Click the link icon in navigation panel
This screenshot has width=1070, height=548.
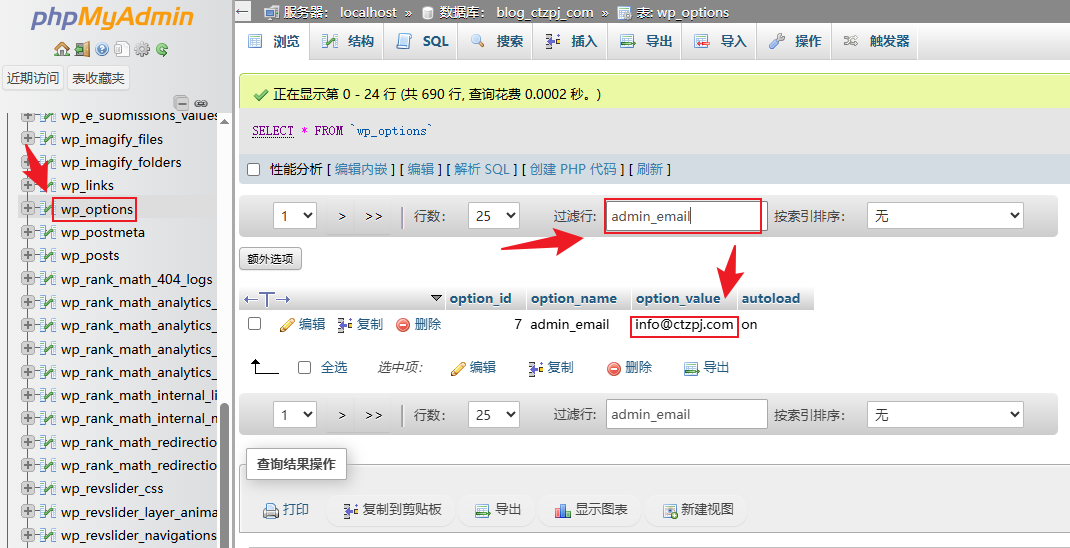click(x=201, y=103)
